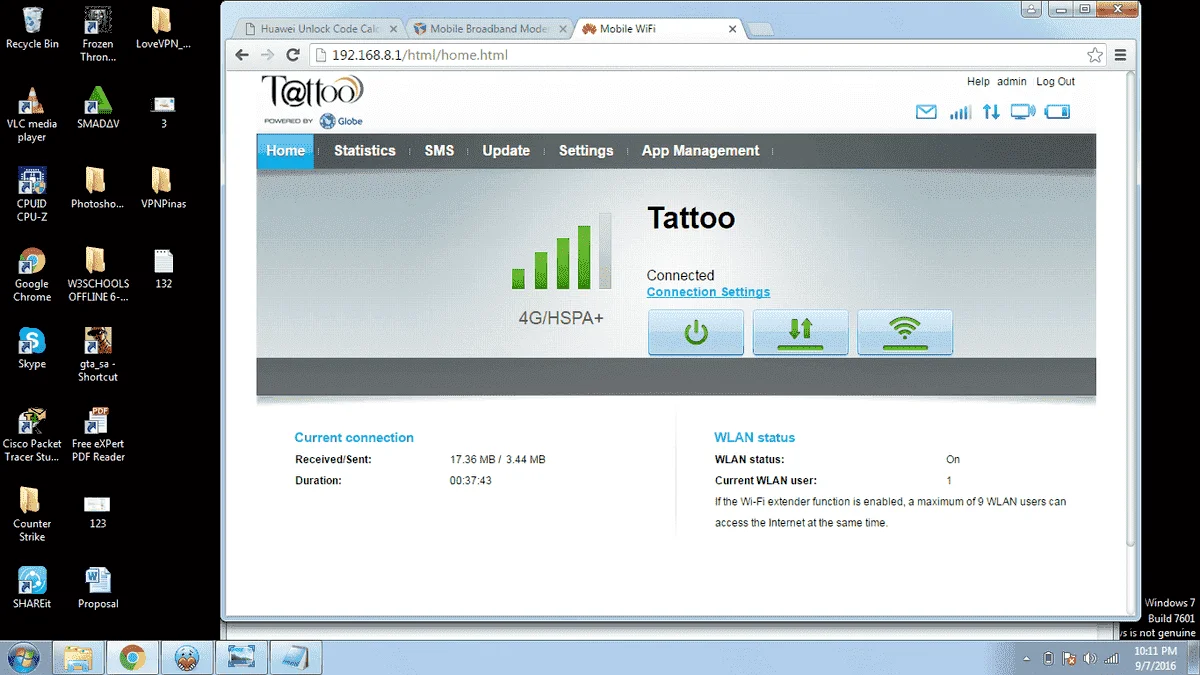1200x675 pixels.
Task: Select the Free eXPert PDF Reader icon
Action: point(98,434)
